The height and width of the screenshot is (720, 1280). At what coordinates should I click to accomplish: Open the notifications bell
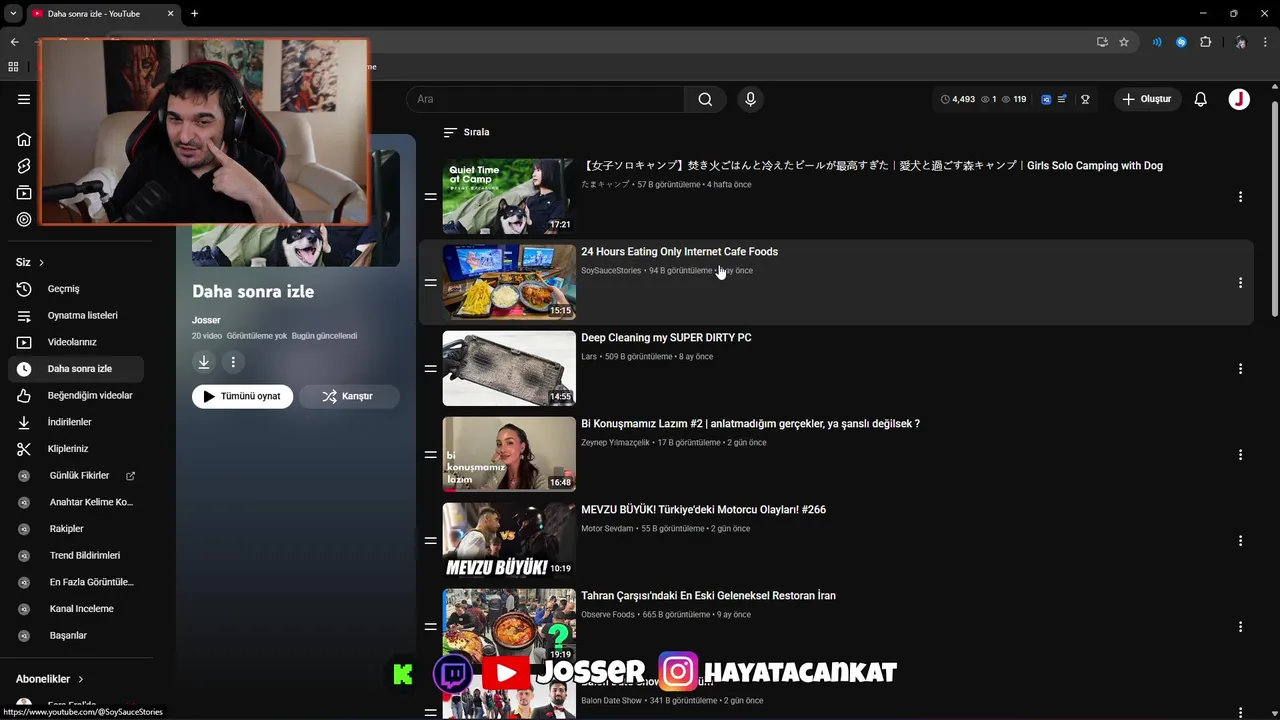(1200, 99)
